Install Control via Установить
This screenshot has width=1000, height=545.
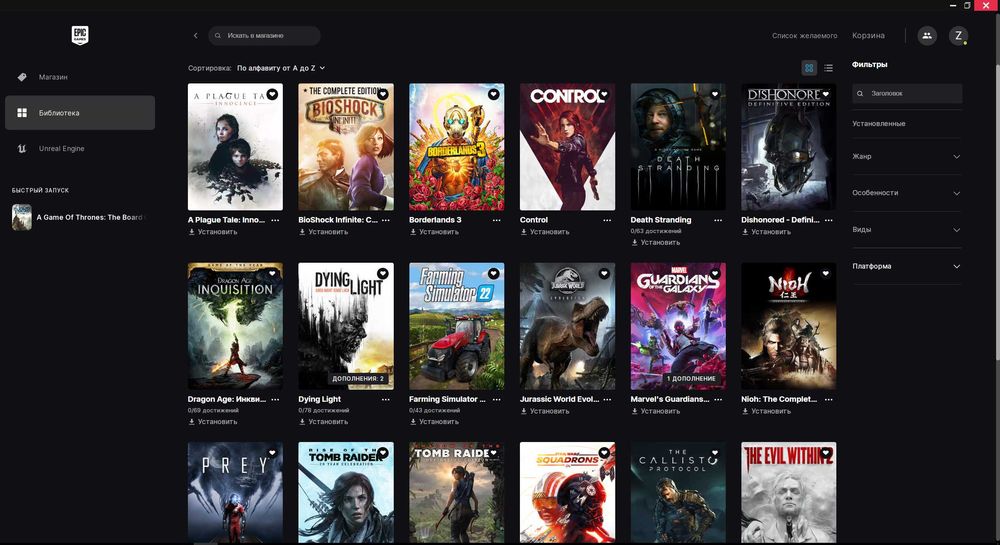point(545,232)
